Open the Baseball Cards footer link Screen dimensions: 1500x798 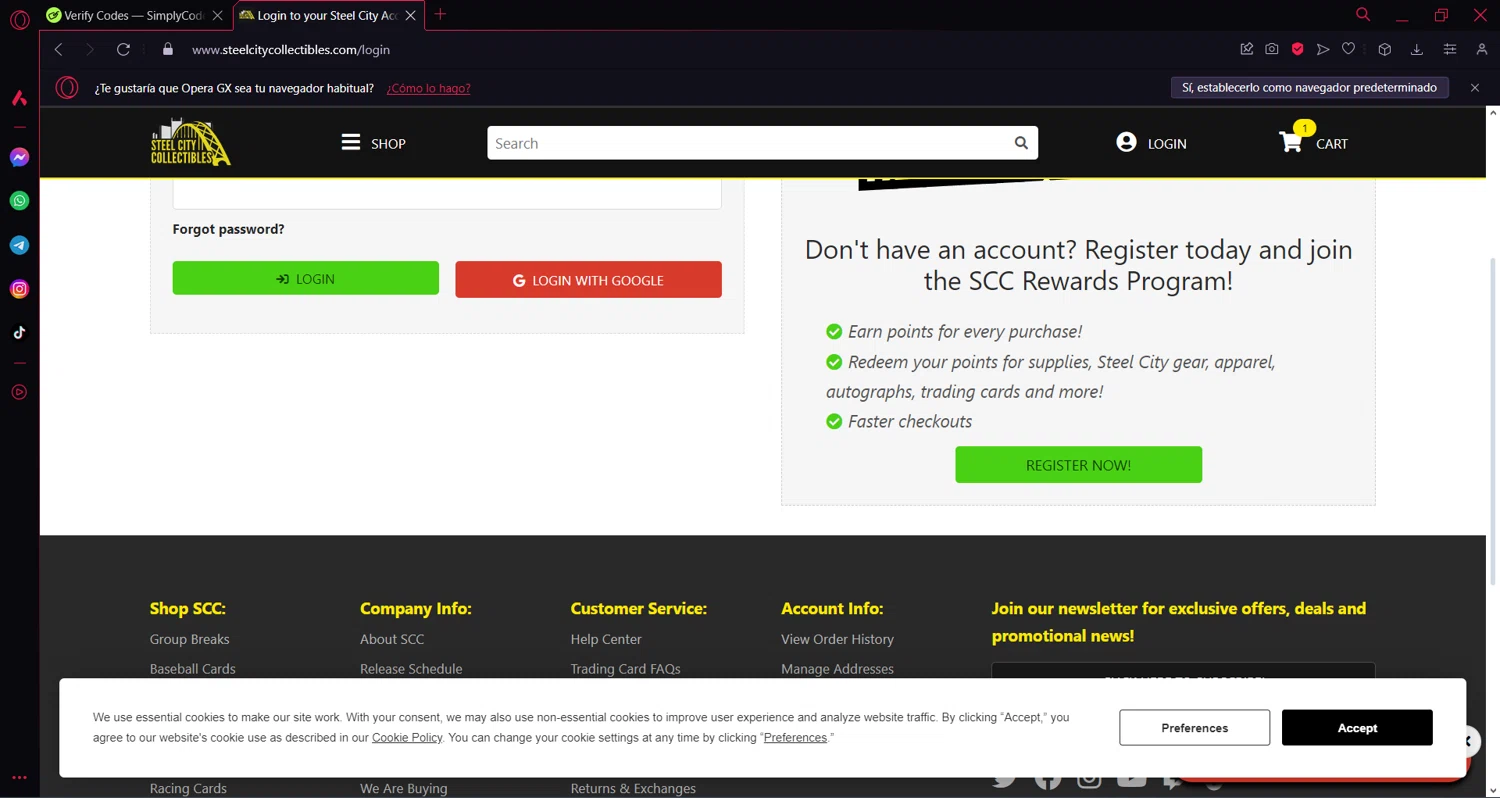coord(192,669)
